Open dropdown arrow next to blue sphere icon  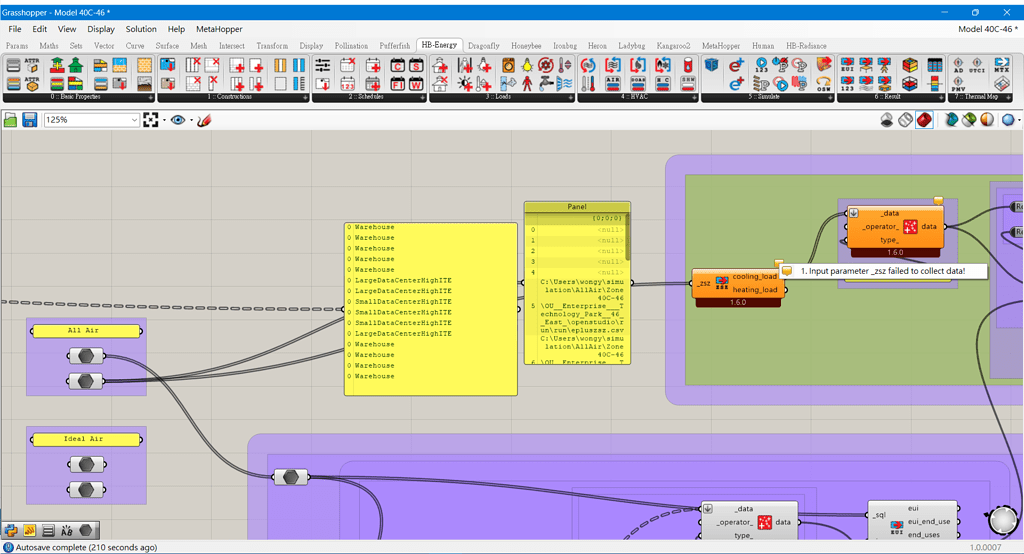click(x=1019, y=120)
